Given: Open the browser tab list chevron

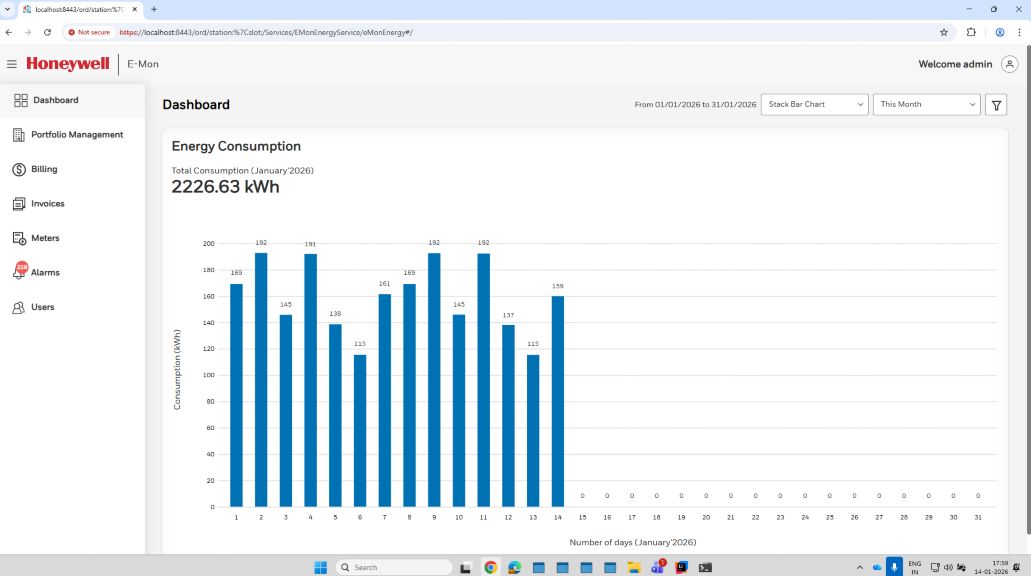Looking at the screenshot, I should (9, 9).
